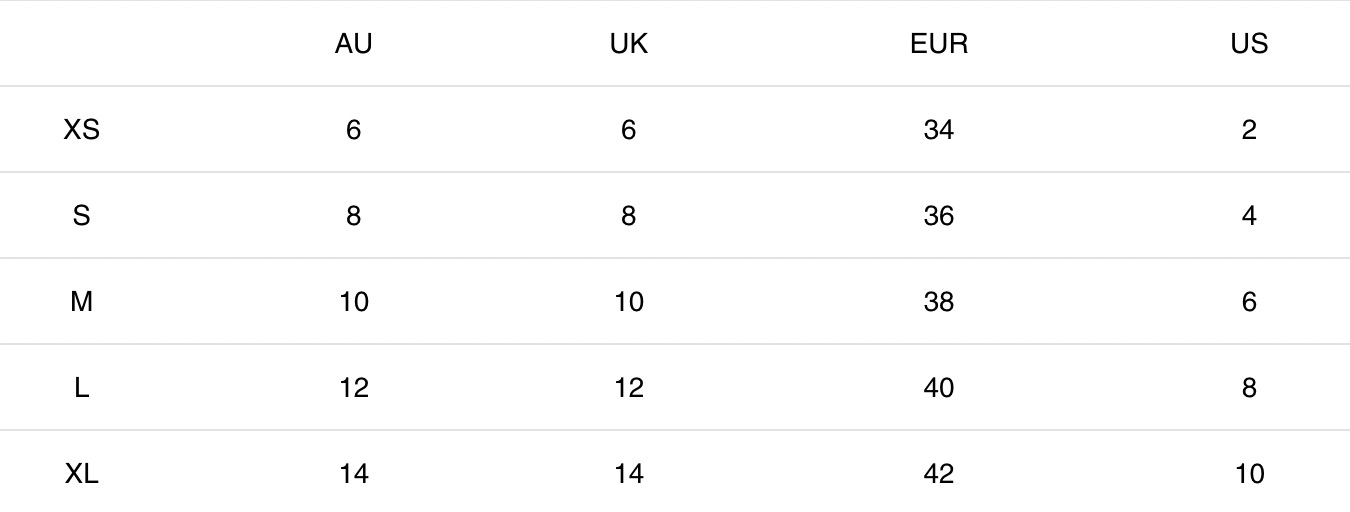Screen dimensions: 1350x512
Task: Select US value 10 in XL row
Action: tap(1249, 474)
